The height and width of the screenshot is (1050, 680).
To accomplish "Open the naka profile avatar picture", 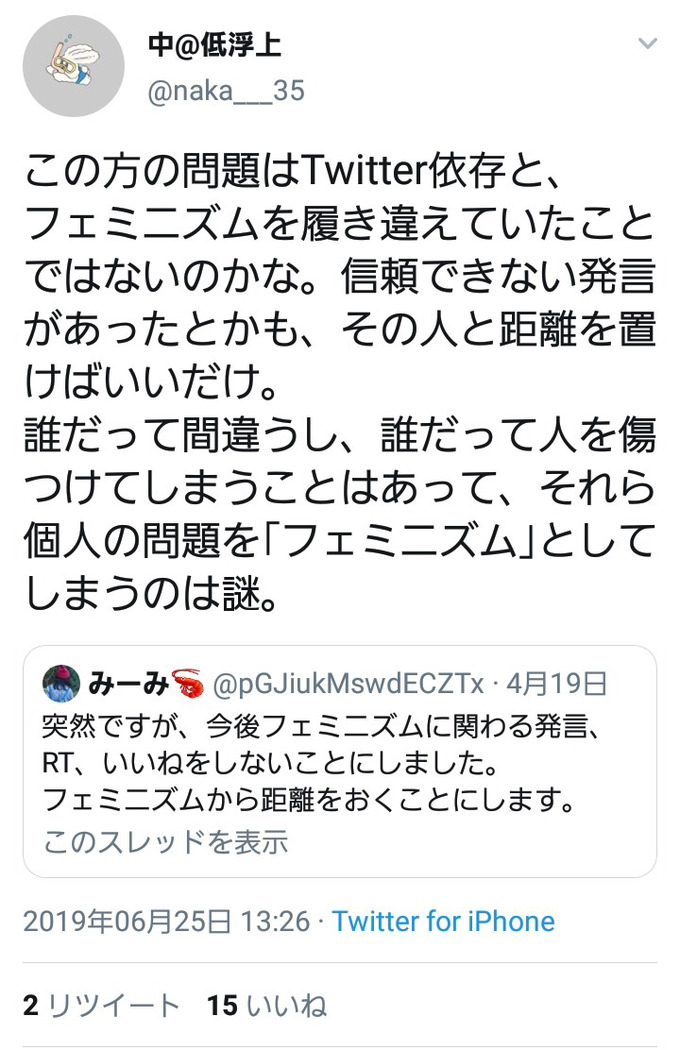I will click(x=73, y=66).
